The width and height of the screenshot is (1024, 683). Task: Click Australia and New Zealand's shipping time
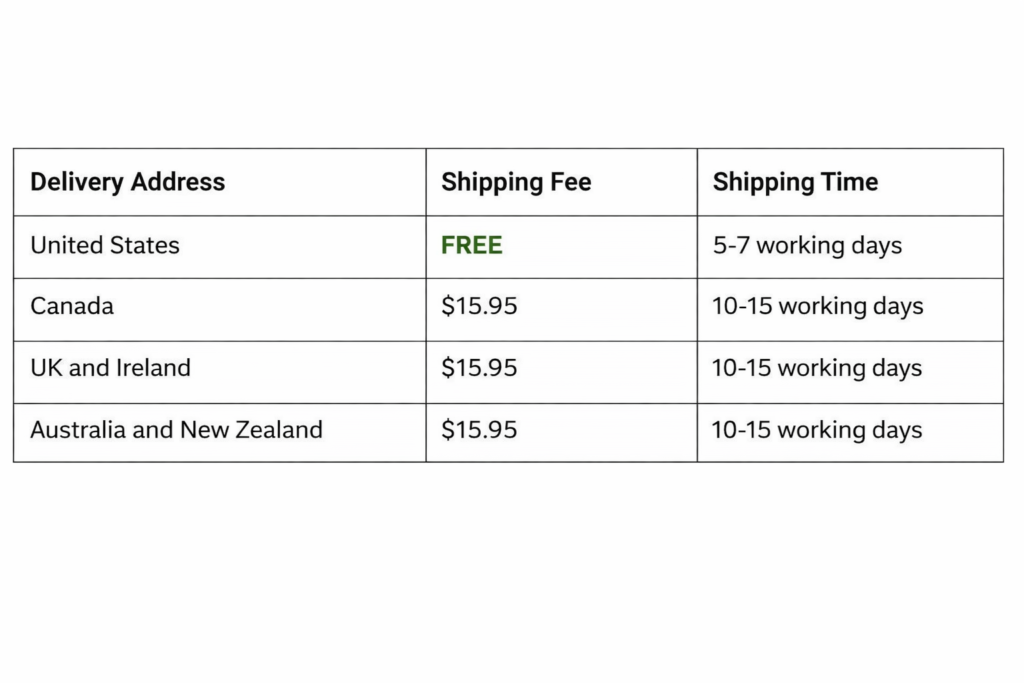[x=817, y=430]
